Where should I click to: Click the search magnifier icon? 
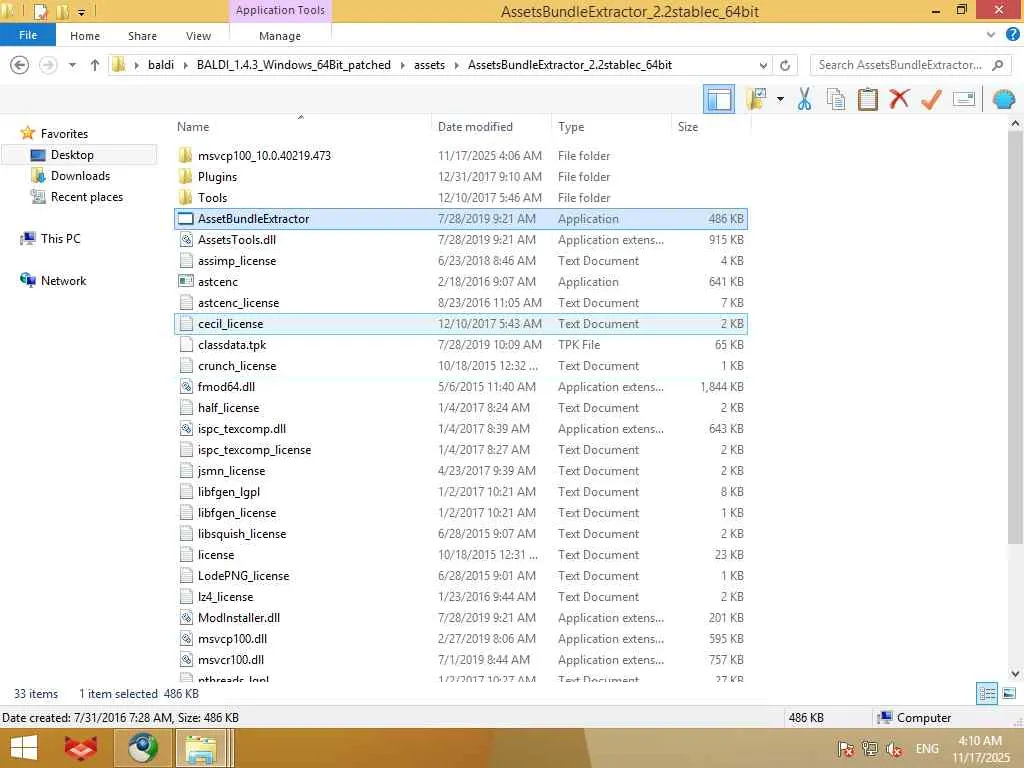click(x=997, y=65)
